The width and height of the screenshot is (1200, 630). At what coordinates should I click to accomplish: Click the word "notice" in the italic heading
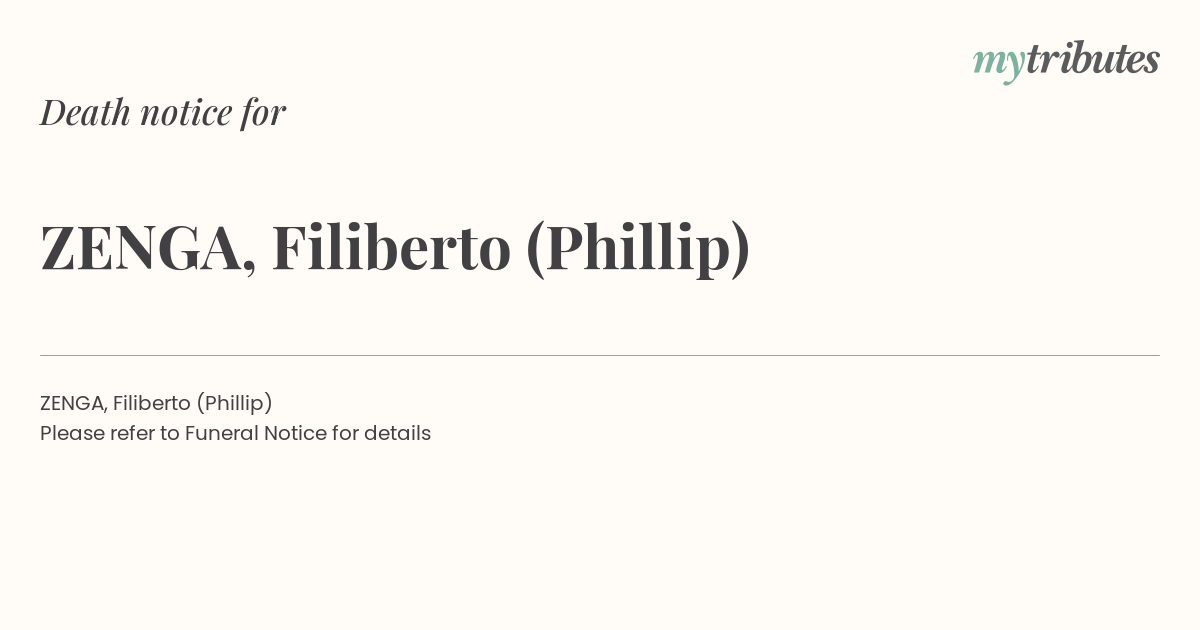click(186, 113)
